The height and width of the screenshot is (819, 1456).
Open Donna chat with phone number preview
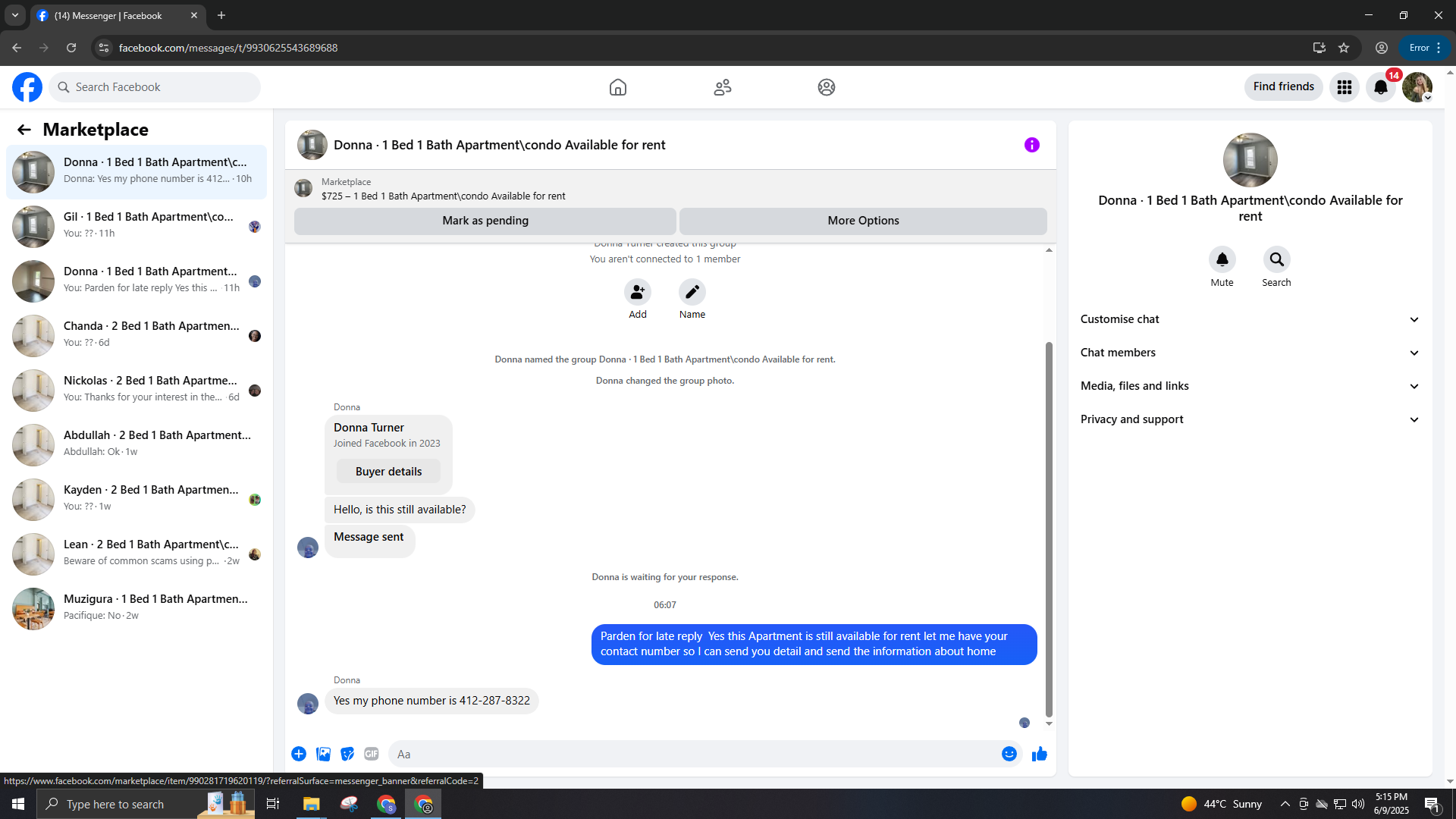click(136, 172)
